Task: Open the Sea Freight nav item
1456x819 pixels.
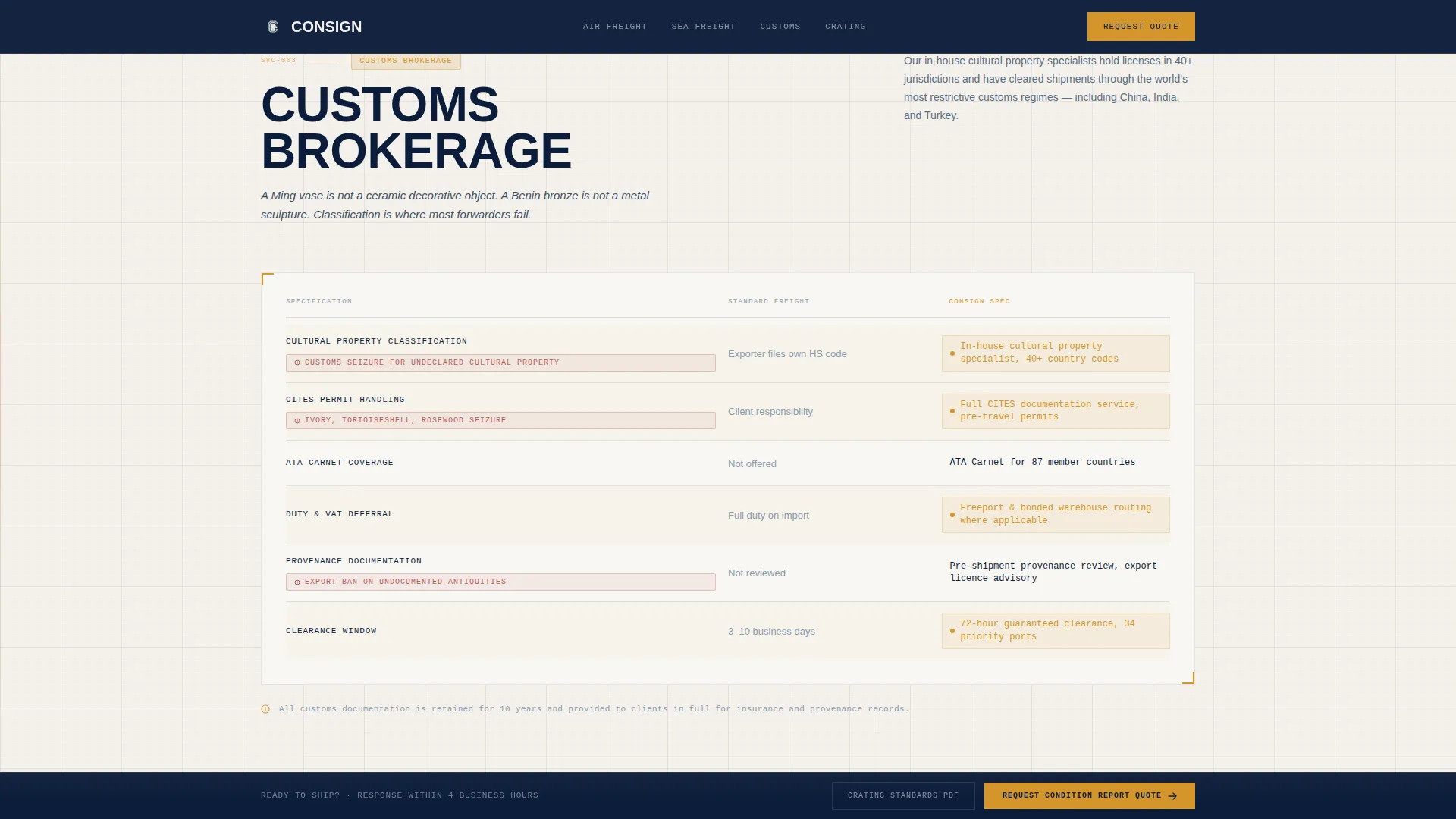Action: coord(703,27)
